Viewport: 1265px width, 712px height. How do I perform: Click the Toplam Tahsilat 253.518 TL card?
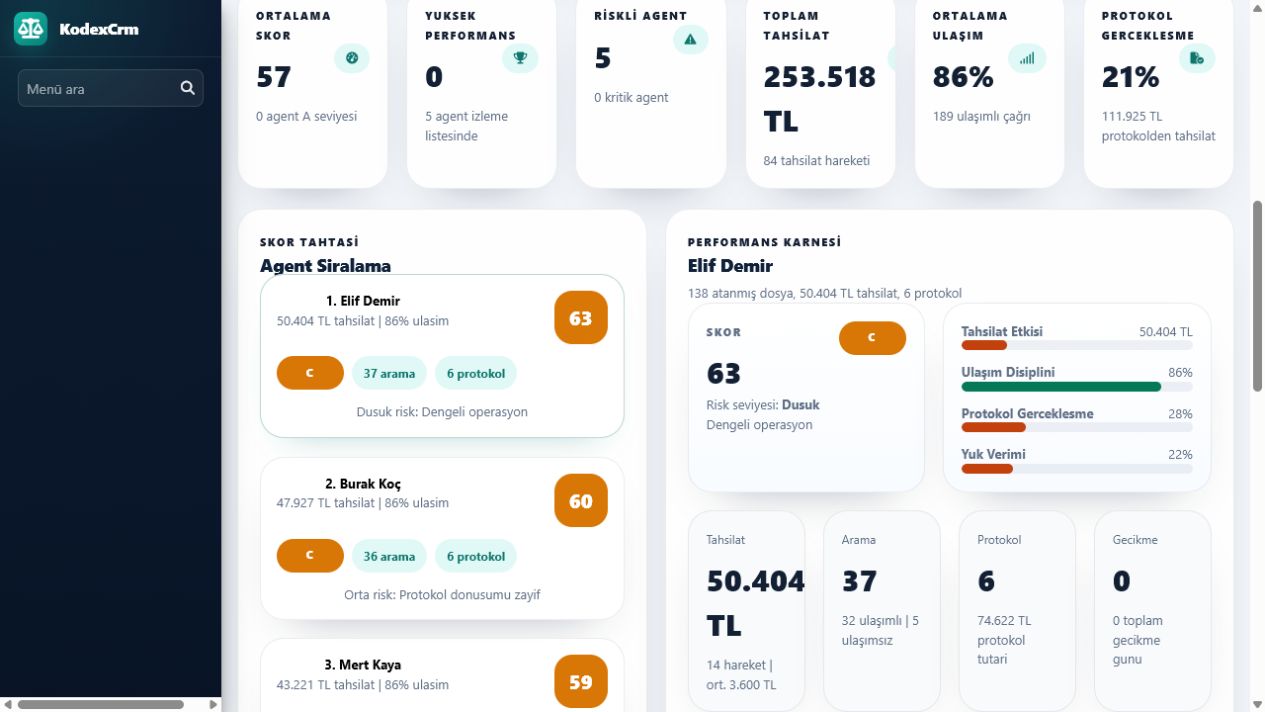click(821, 92)
